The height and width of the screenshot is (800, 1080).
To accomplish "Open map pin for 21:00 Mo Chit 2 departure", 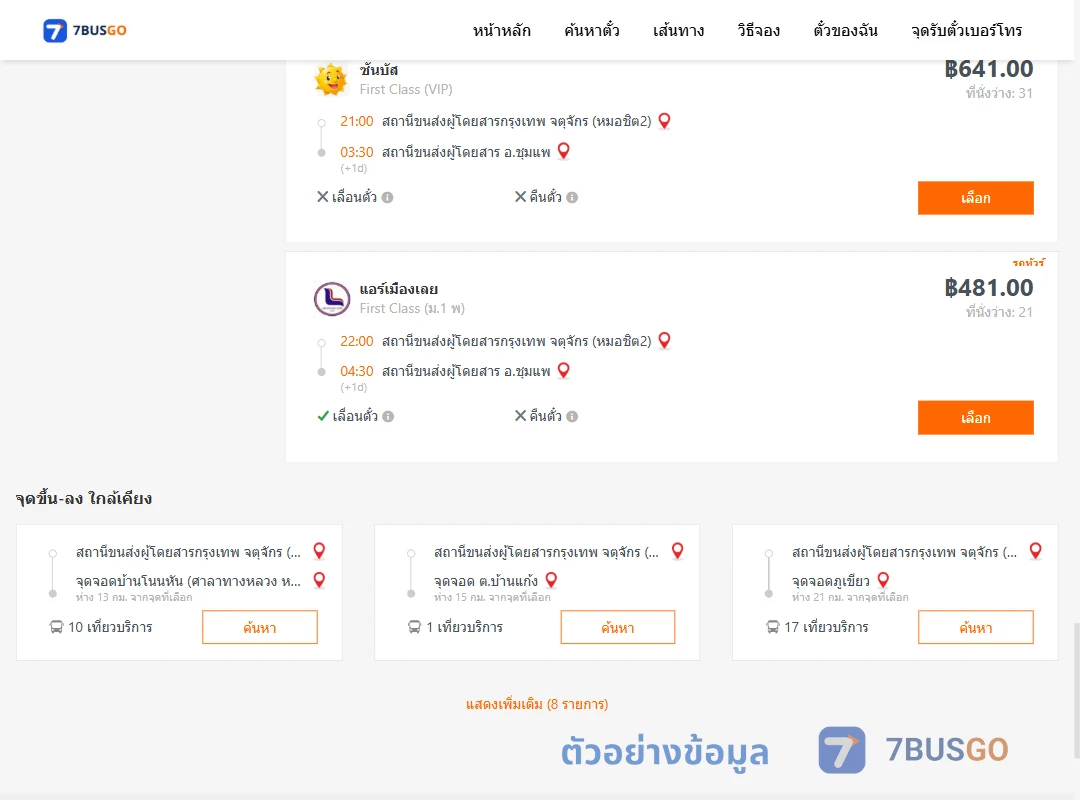I will [x=665, y=121].
